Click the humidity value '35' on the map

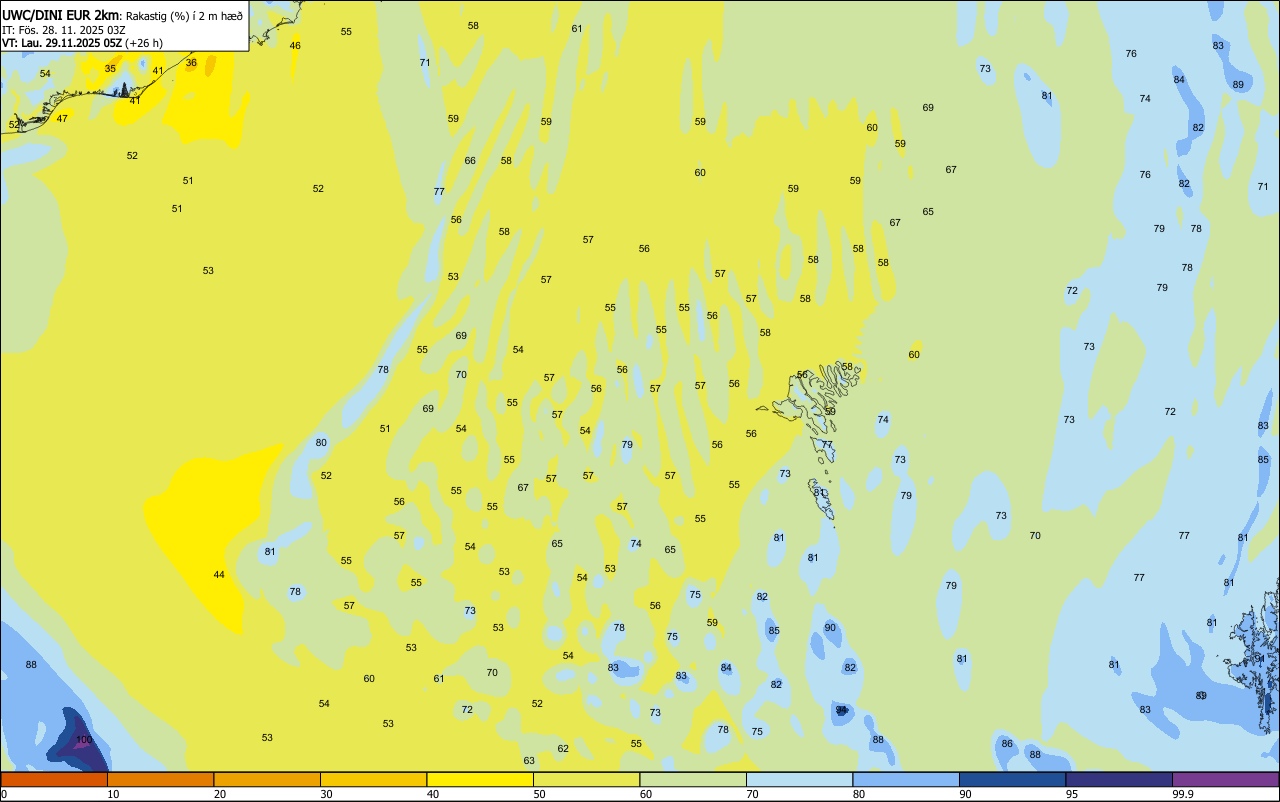[x=110, y=68]
